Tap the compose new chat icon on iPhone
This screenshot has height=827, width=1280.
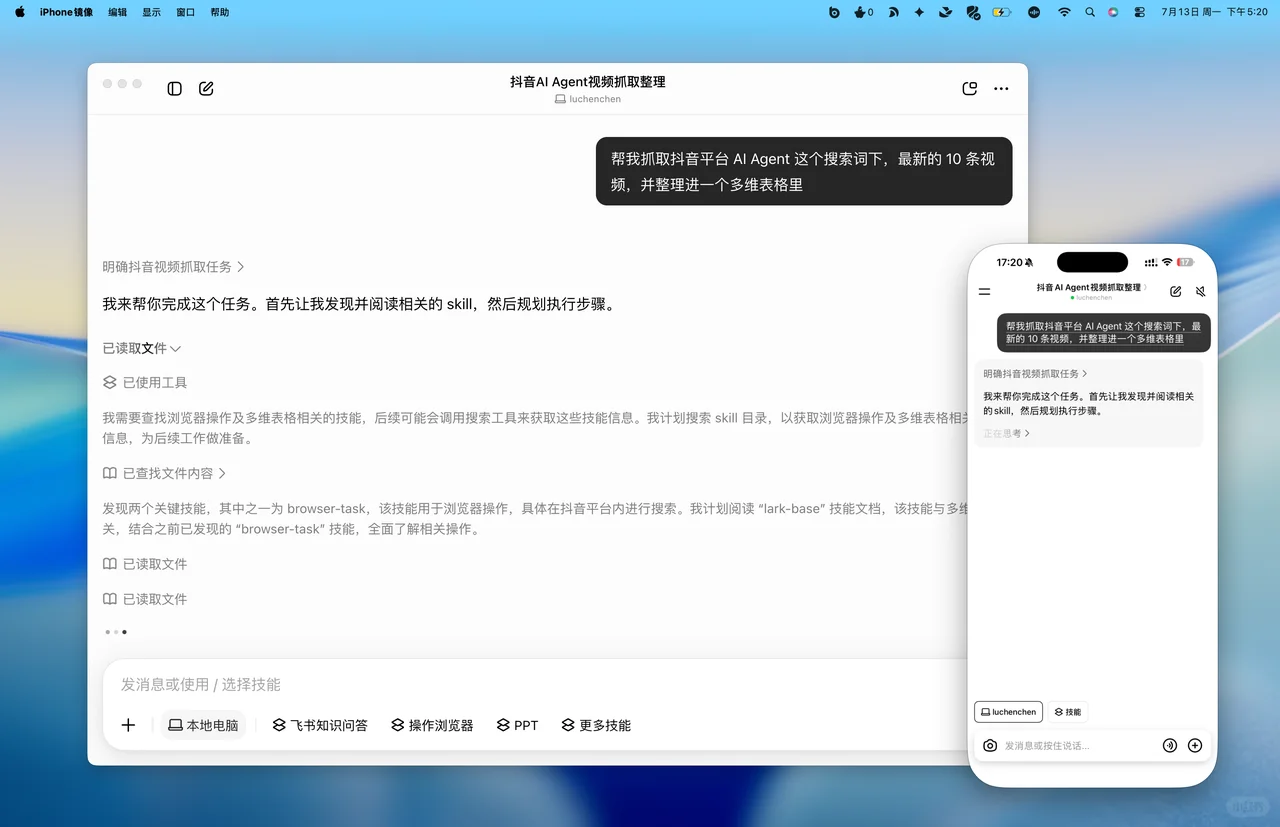coord(1176,292)
